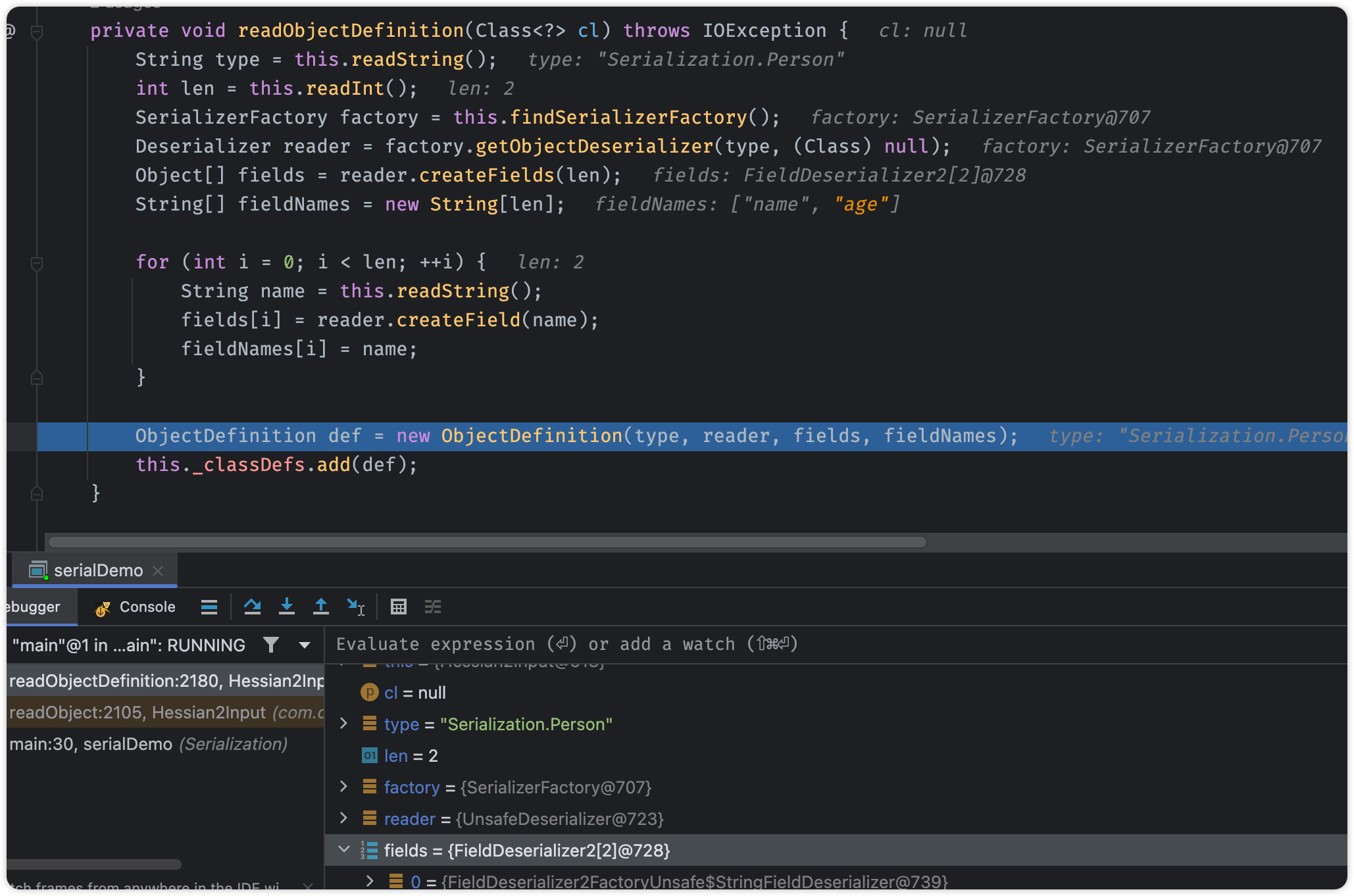Screen dimensions: 1354x896
Task: Click the parameter icon beside cl
Action: coord(370,692)
